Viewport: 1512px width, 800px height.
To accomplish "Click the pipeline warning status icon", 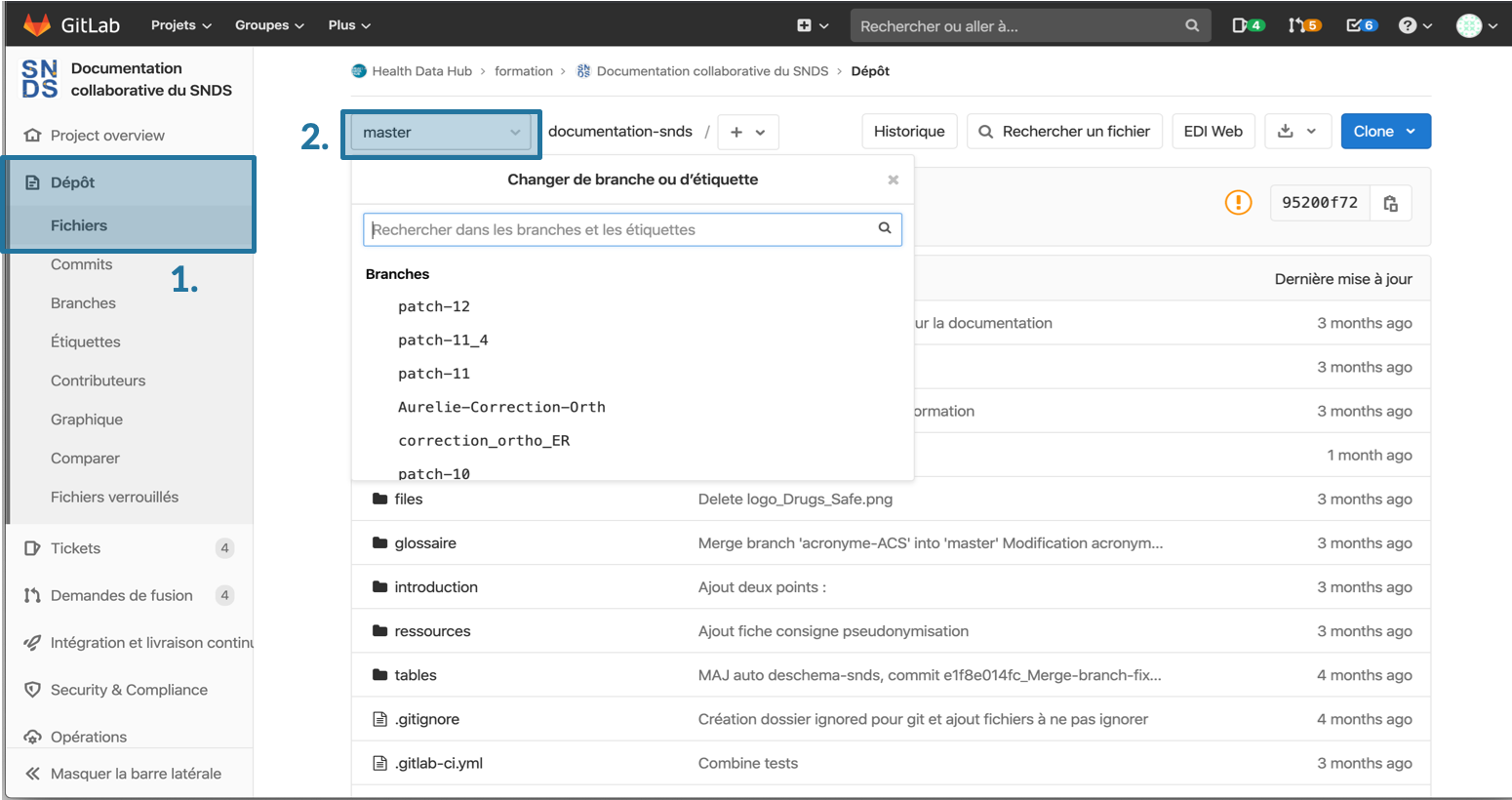I will pos(1238,203).
